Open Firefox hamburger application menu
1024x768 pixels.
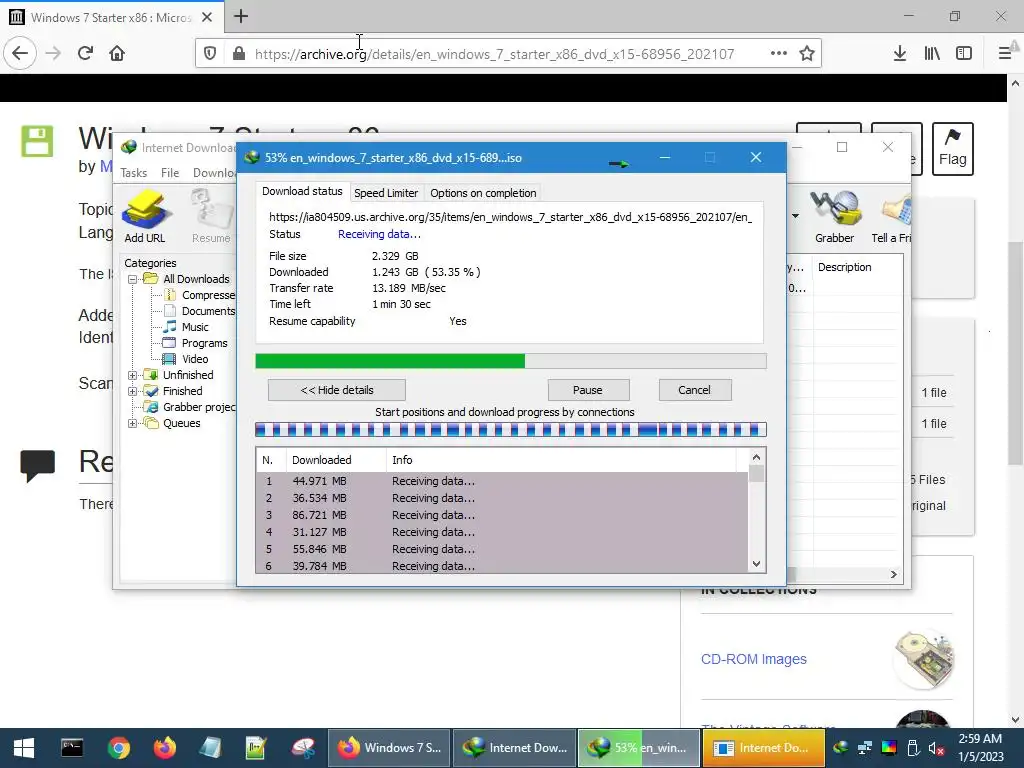1005,54
